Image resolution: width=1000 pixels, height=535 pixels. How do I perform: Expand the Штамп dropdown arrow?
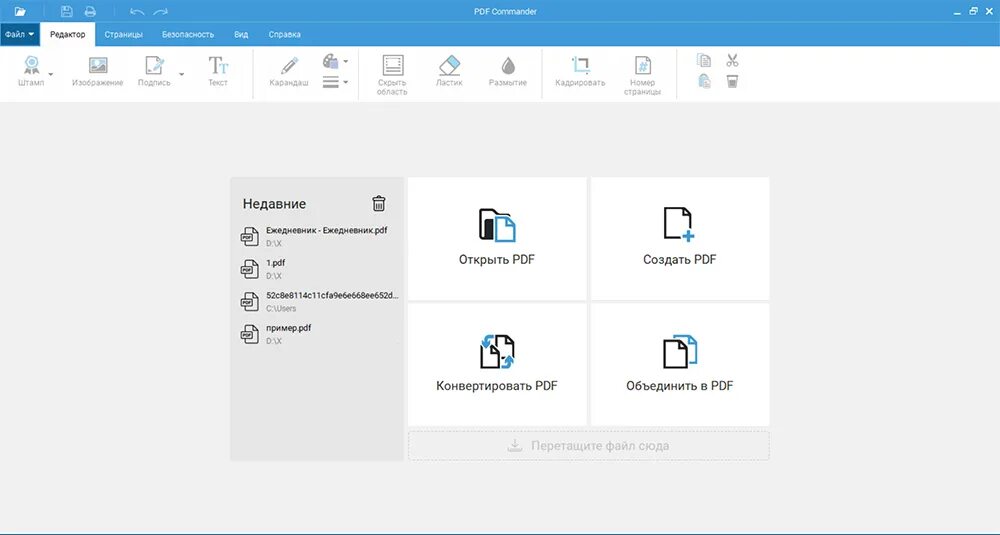51,74
